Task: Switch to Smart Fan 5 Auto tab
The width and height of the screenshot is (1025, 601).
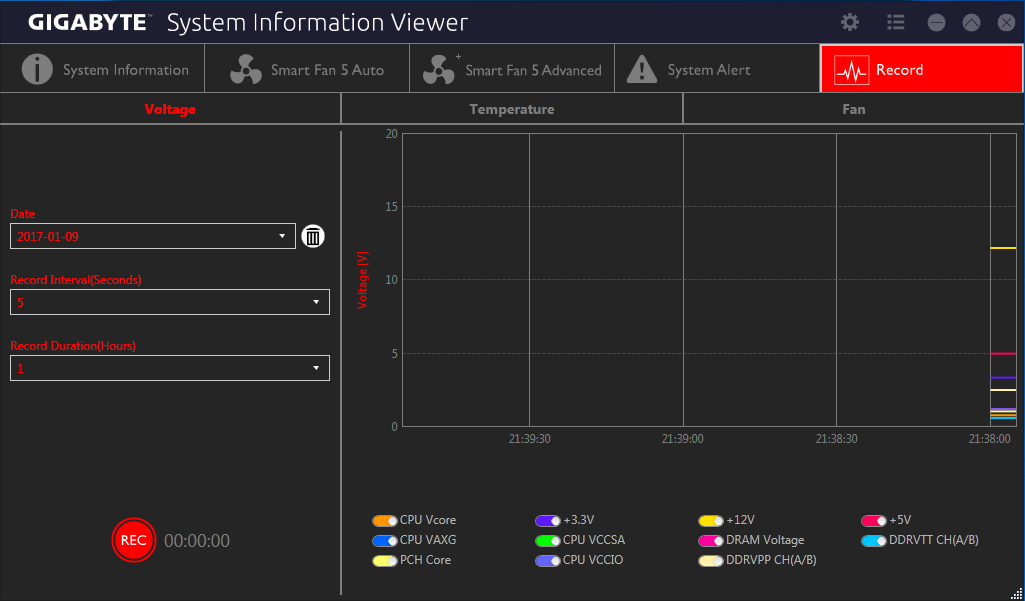Action: (x=307, y=69)
